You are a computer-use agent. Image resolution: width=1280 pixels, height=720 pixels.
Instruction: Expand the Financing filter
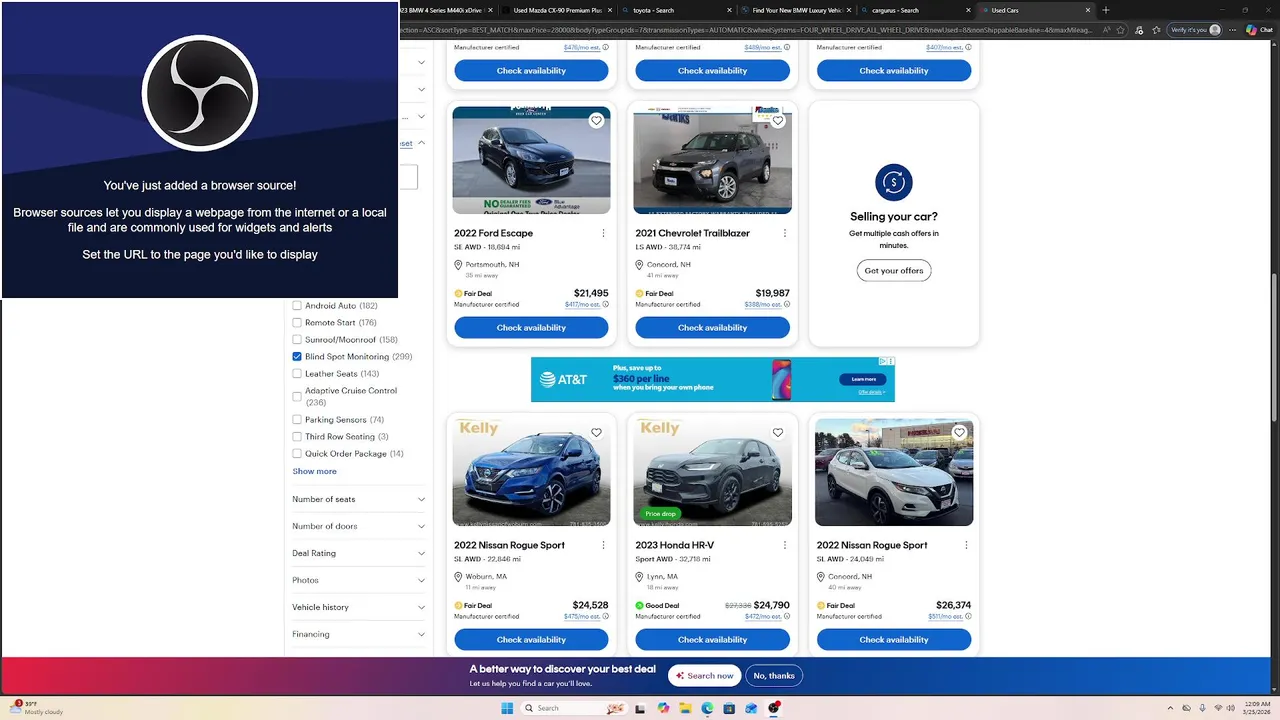click(x=358, y=634)
